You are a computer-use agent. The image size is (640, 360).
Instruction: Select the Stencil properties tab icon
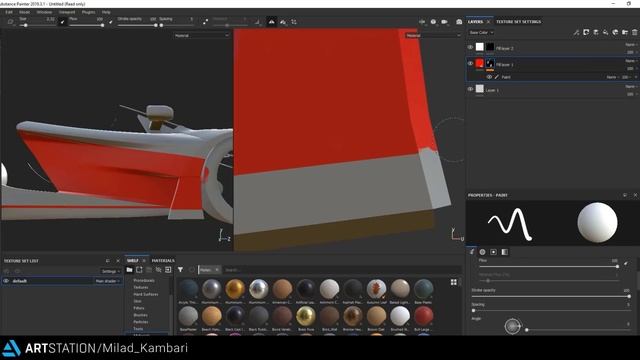[493, 252]
